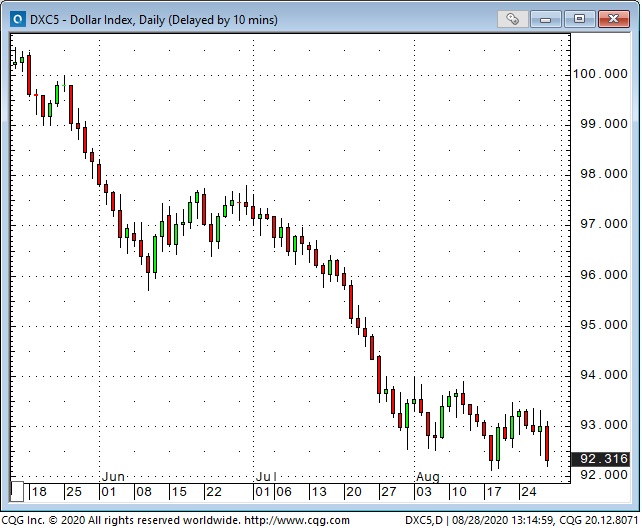
Task: Click the 99.000 price axis label
Action: 604,124
